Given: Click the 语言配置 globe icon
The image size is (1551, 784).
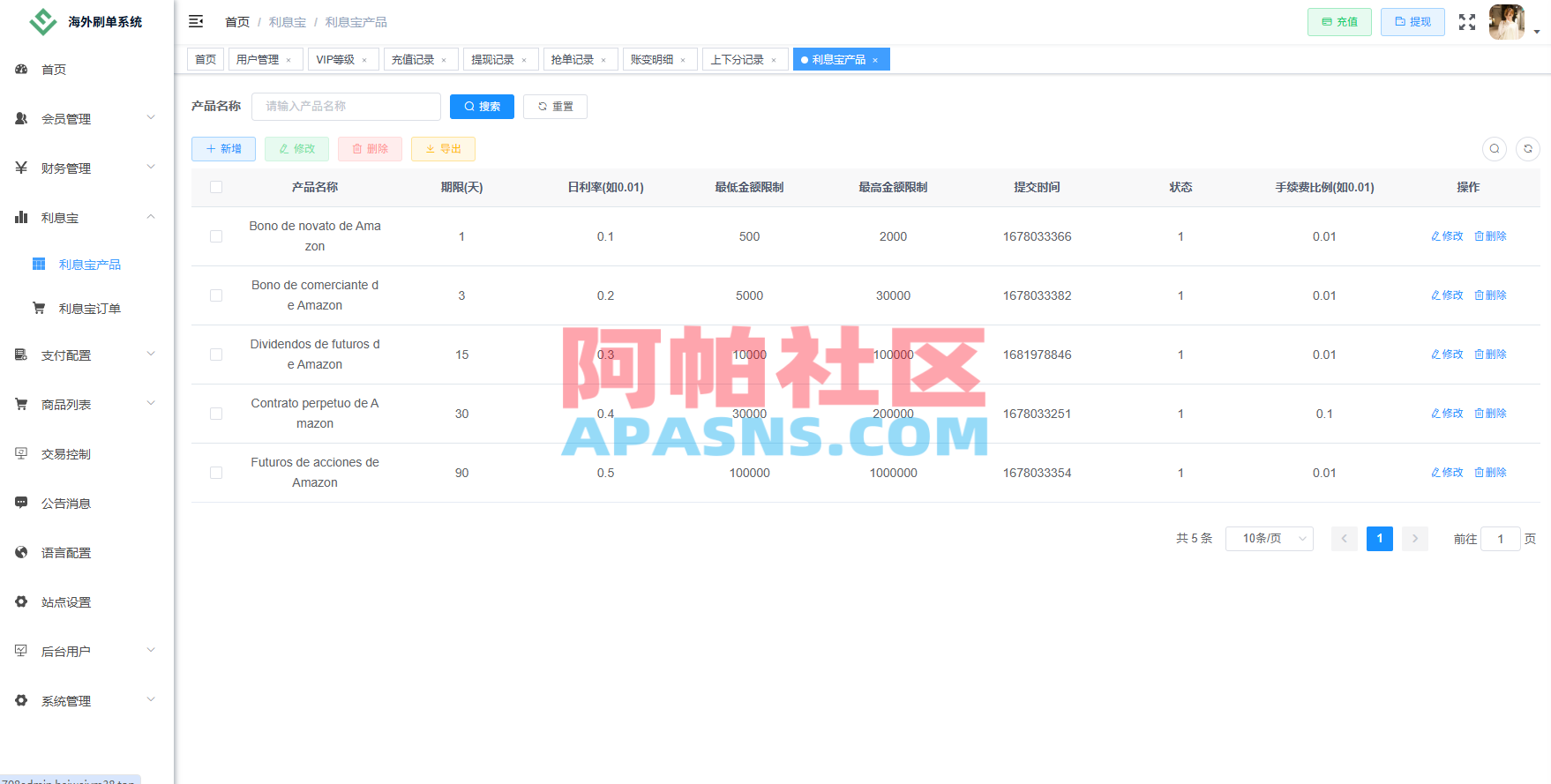Looking at the screenshot, I should coord(21,552).
